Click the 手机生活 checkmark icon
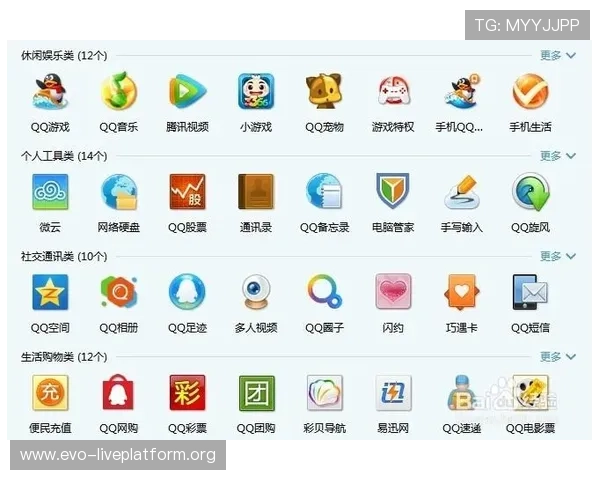 click(x=530, y=91)
